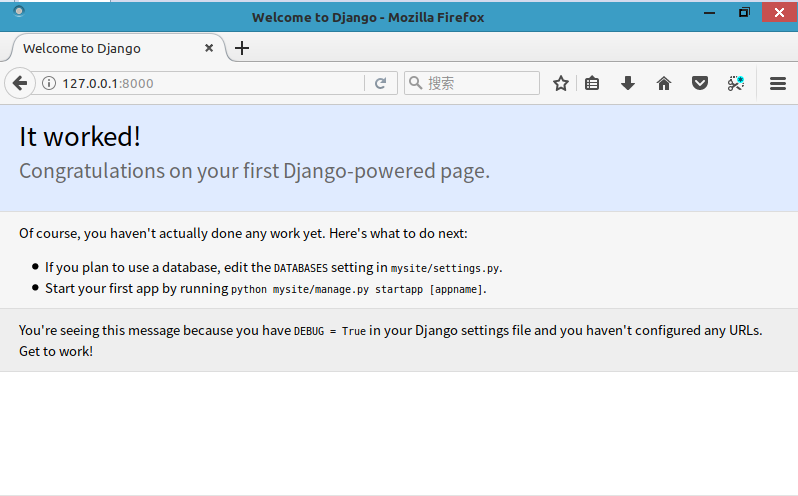Screen dimensions: 798x496
Task: Click the 'mysite/settings.py' code text
Action: pos(445,268)
